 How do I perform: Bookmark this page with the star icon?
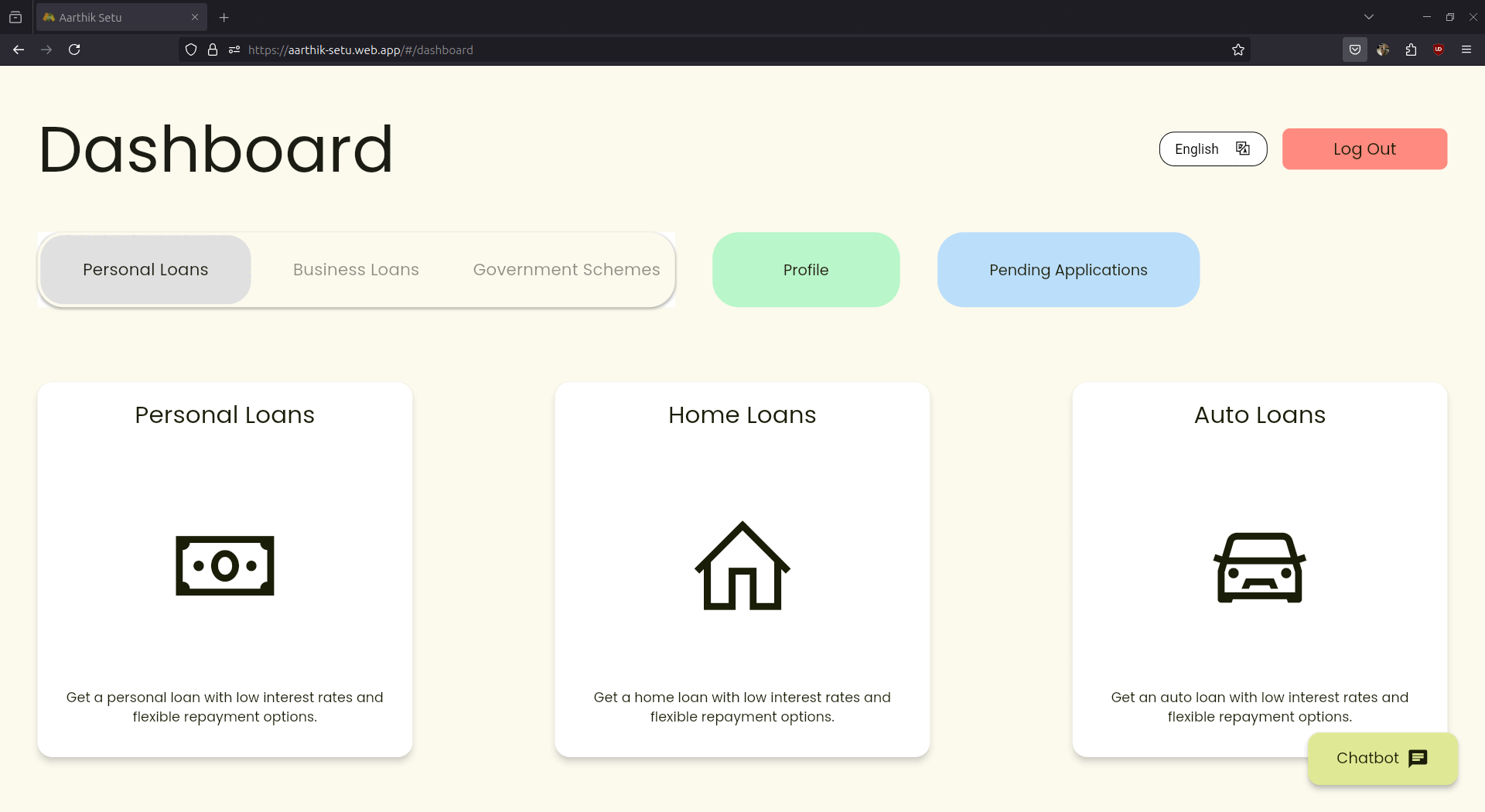pyautogui.click(x=1238, y=49)
